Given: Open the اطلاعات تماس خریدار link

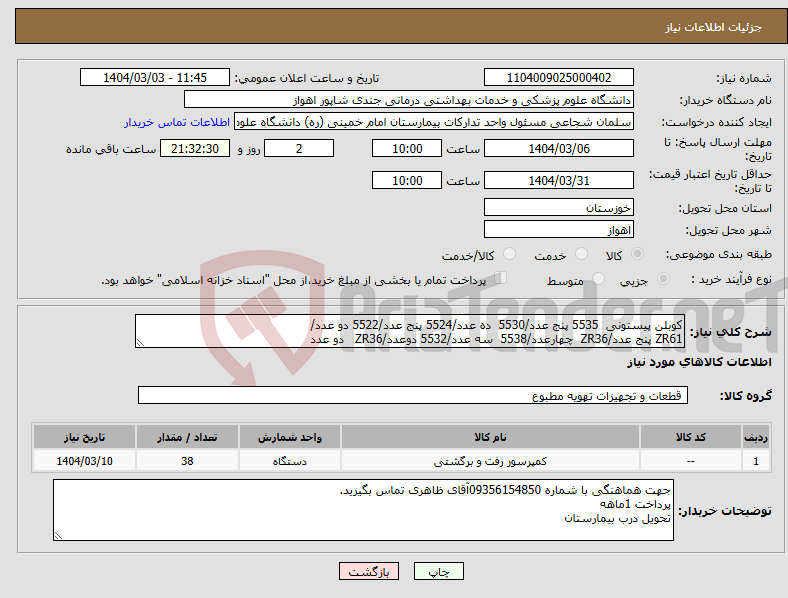Looking at the screenshot, I should pos(177,122).
